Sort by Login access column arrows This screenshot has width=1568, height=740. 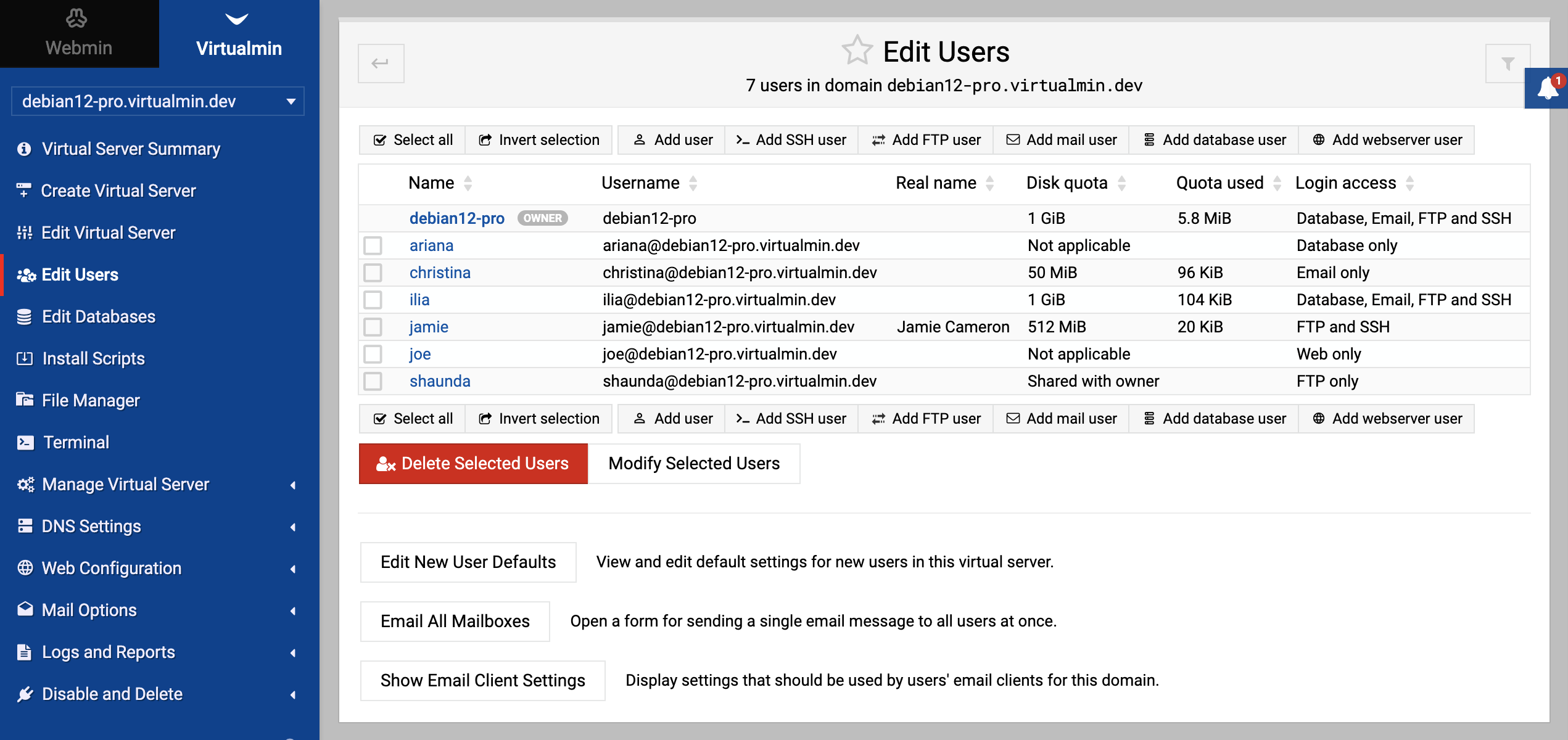click(1409, 183)
